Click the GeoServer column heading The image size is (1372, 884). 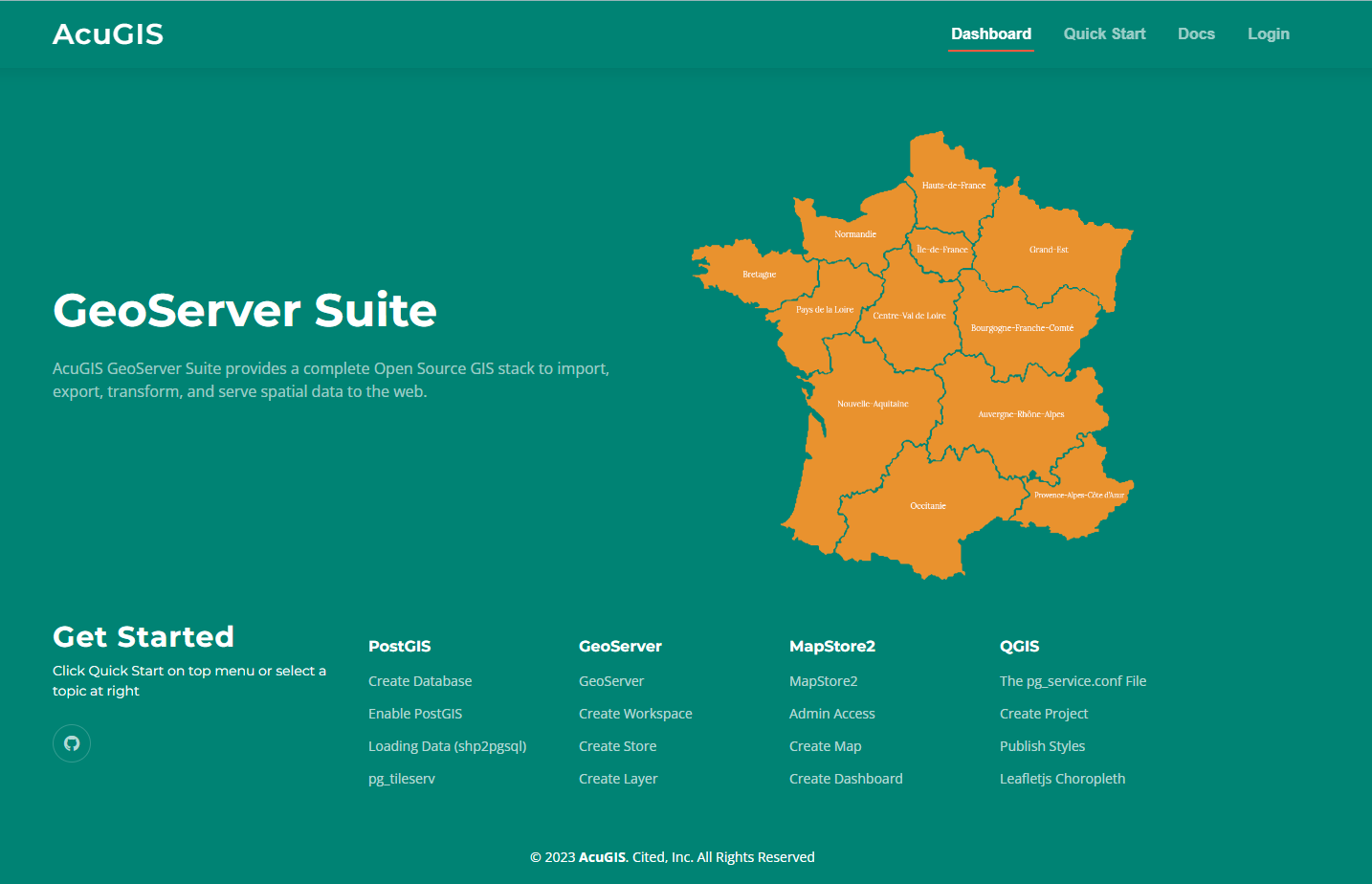point(620,646)
